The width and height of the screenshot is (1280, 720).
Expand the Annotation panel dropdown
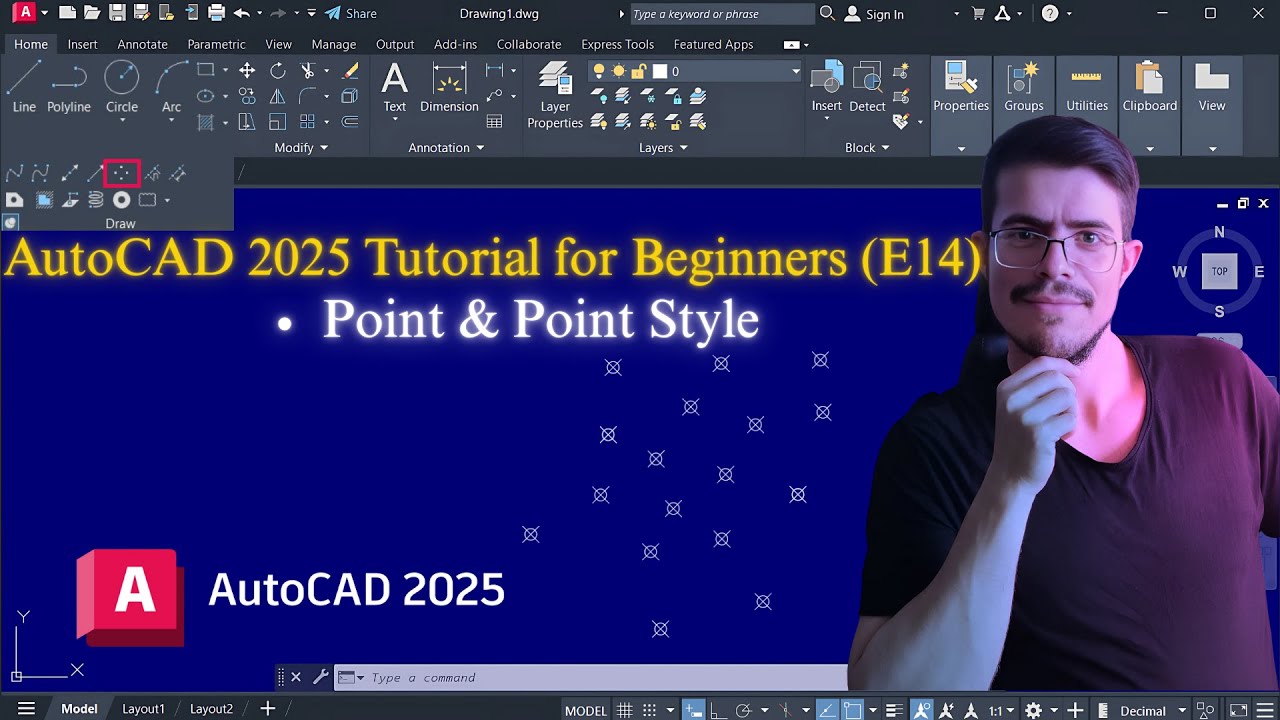tap(446, 148)
